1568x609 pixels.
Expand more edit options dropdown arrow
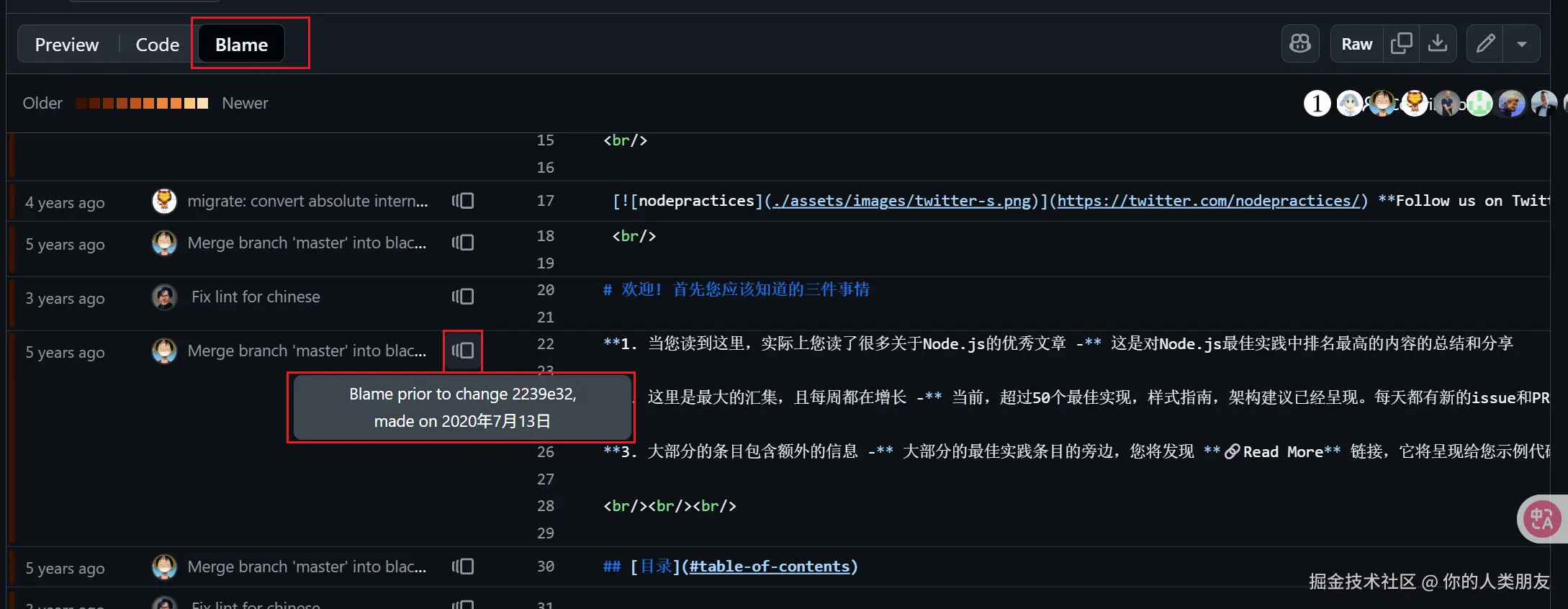[x=1521, y=44]
